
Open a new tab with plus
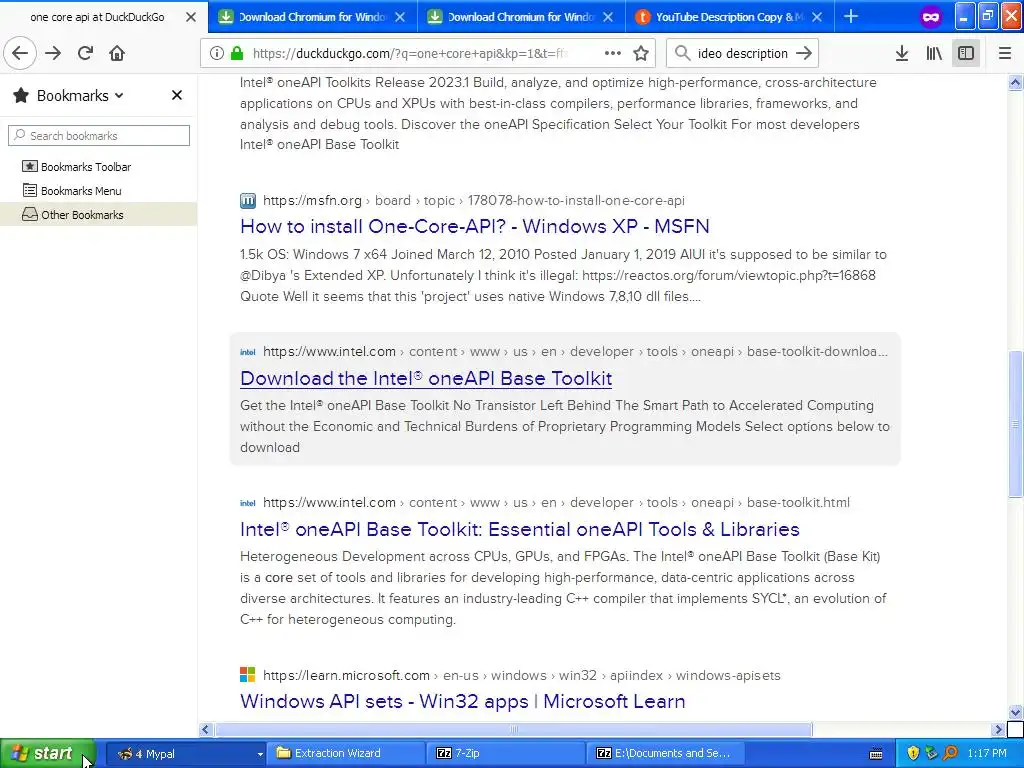(851, 16)
